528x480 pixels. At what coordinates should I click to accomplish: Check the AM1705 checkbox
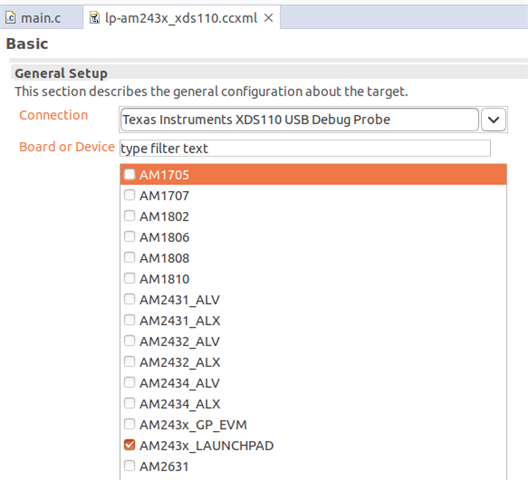130,174
